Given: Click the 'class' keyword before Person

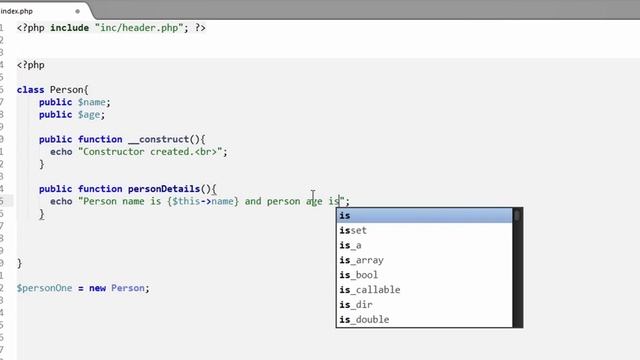Looking at the screenshot, I should click(30, 90).
